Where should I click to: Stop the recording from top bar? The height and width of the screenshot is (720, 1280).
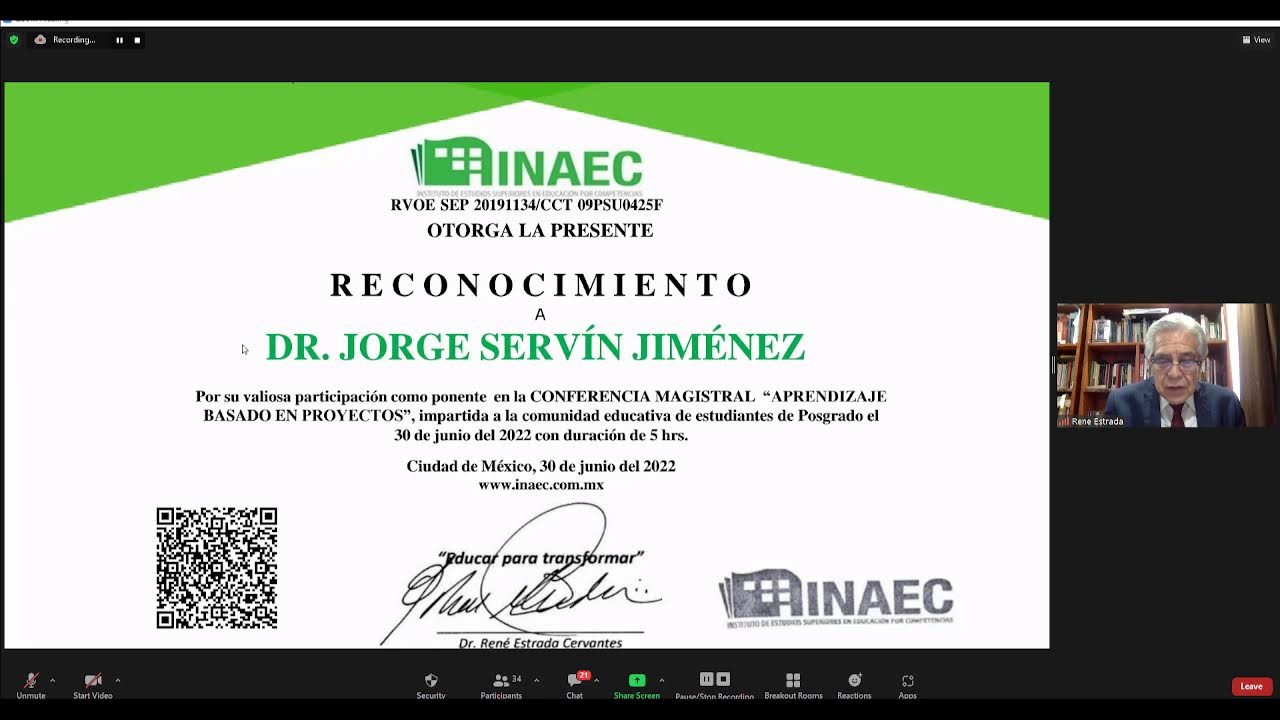137,40
